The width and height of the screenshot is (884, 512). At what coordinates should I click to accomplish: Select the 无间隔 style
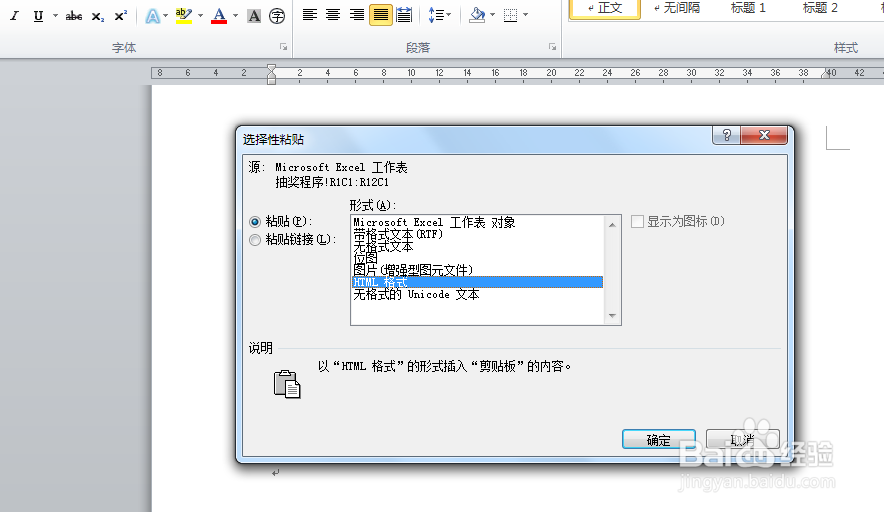pos(677,8)
